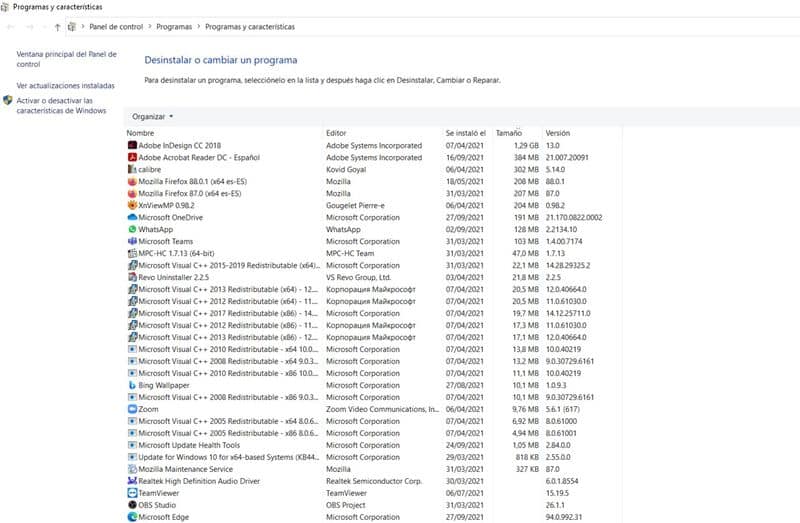800x523 pixels.
Task: Click the Mozilla Firefox 87.0 icon
Action: tap(132, 193)
